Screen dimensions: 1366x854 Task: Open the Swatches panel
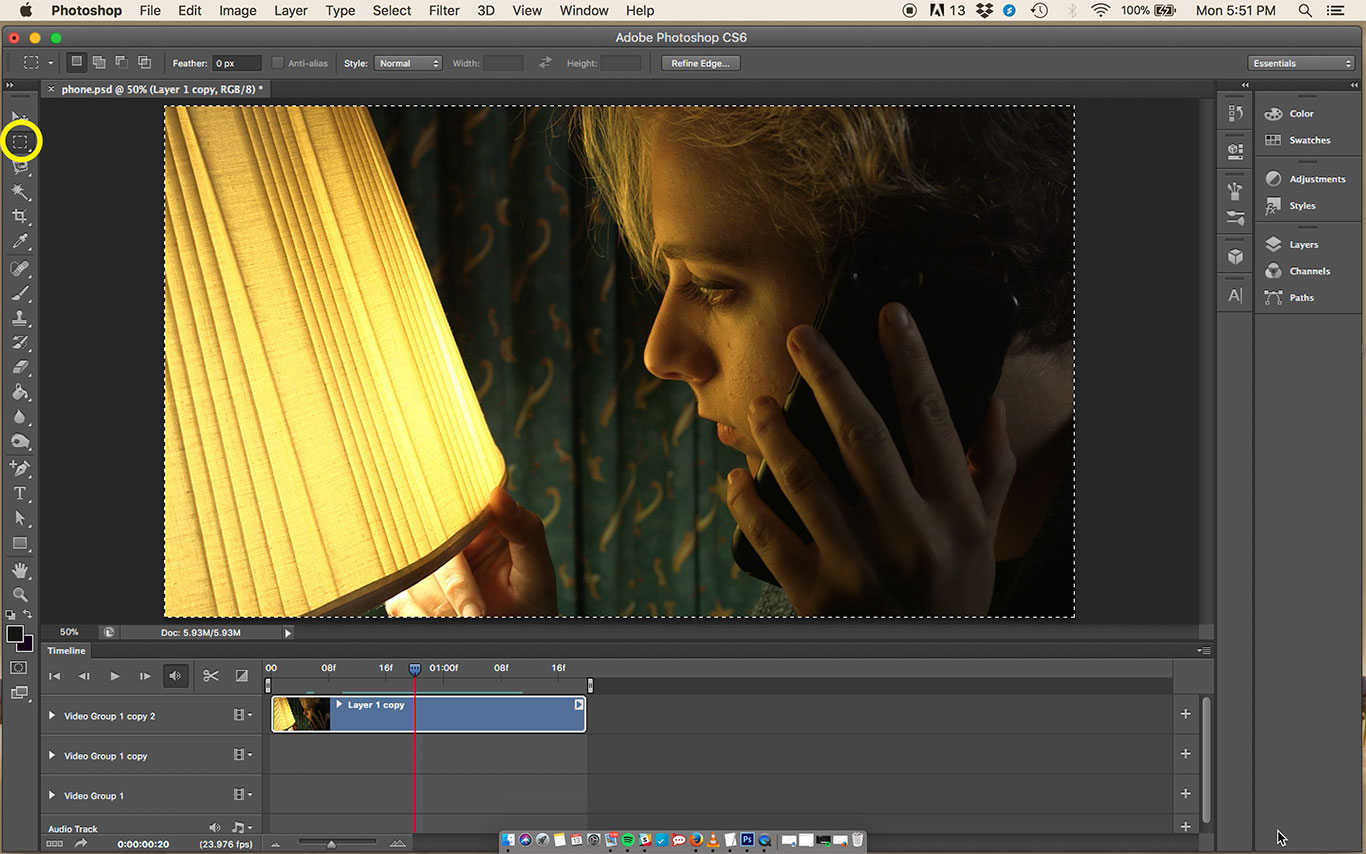pyautogui.click(x=1309, y=140)
